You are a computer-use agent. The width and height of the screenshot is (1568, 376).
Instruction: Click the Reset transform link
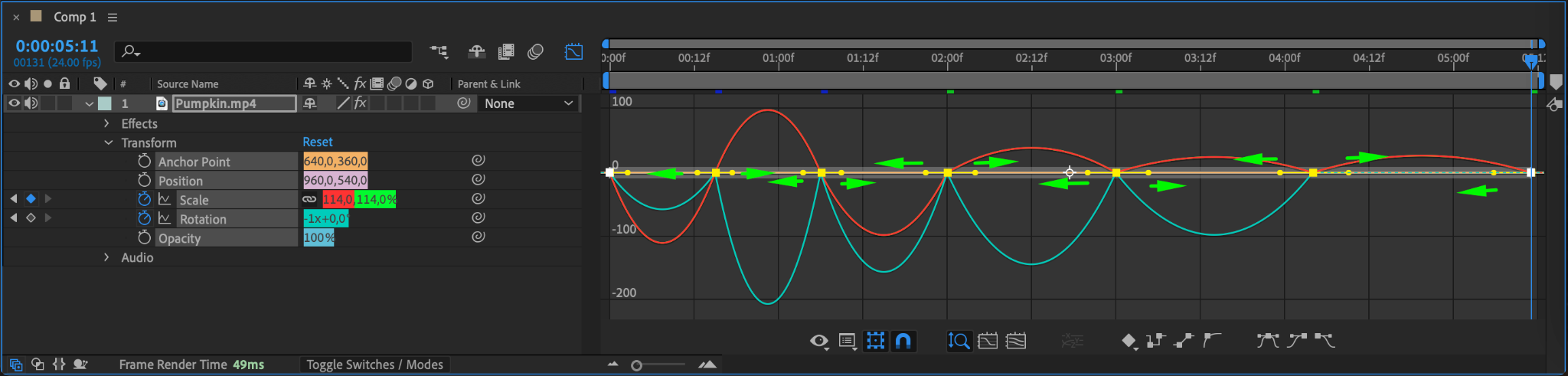pos(318,142)
